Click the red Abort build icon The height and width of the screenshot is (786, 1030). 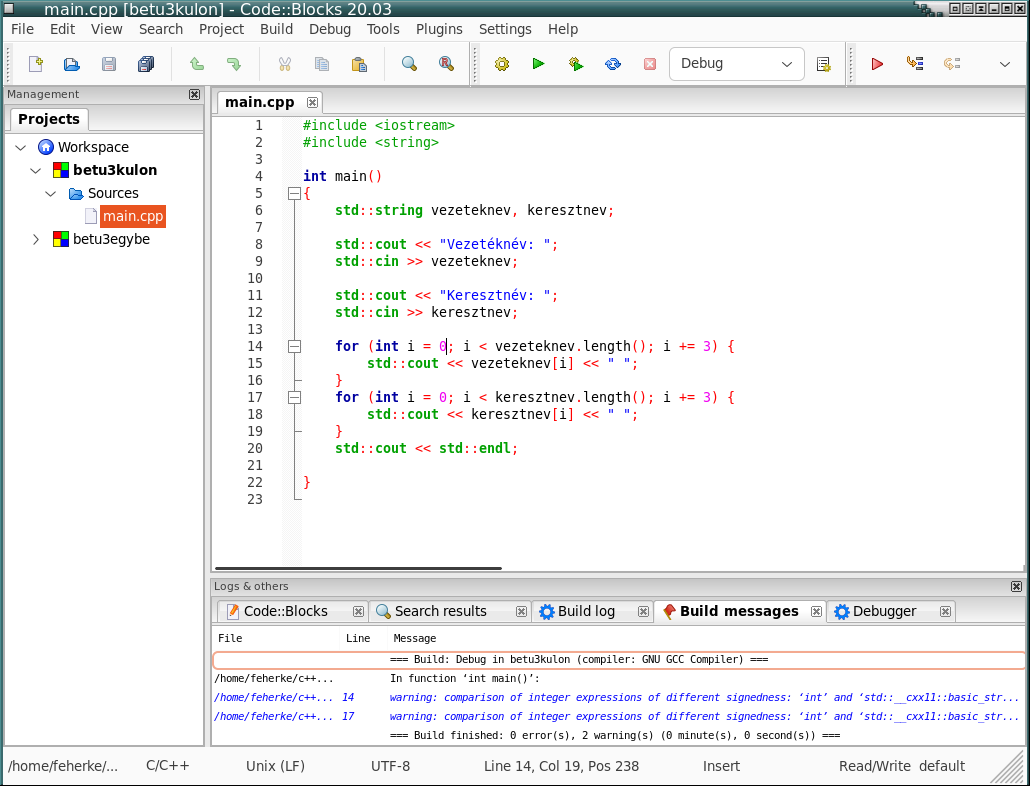(650, 64)
